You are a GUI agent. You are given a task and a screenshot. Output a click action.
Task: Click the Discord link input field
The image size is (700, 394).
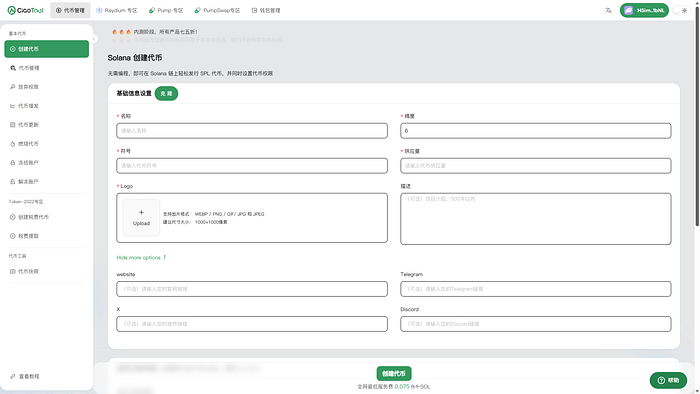pos(535,324)
